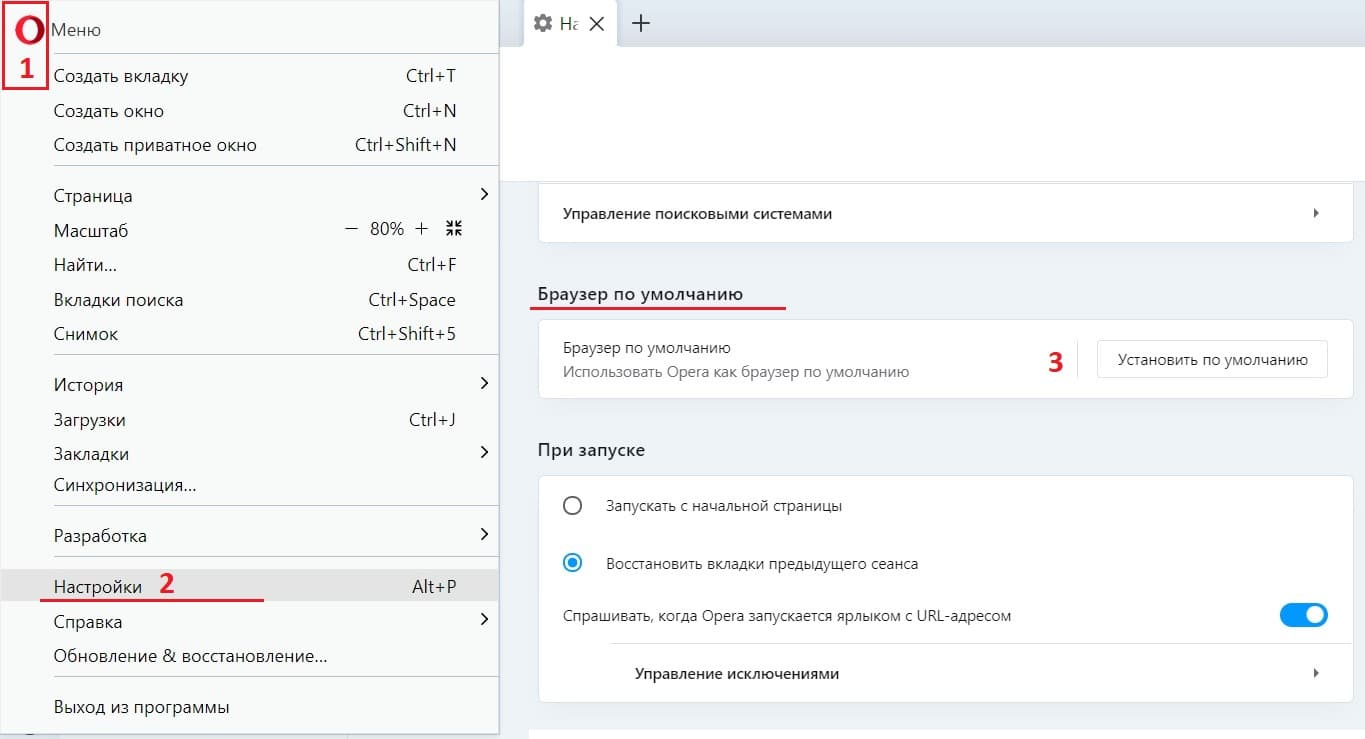Click the zoom out minus icon

pos(351,229)
